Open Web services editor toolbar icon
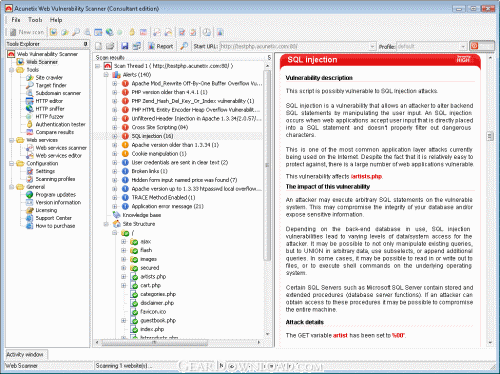This screenshot has width=500, height=374. coord(169,32)
